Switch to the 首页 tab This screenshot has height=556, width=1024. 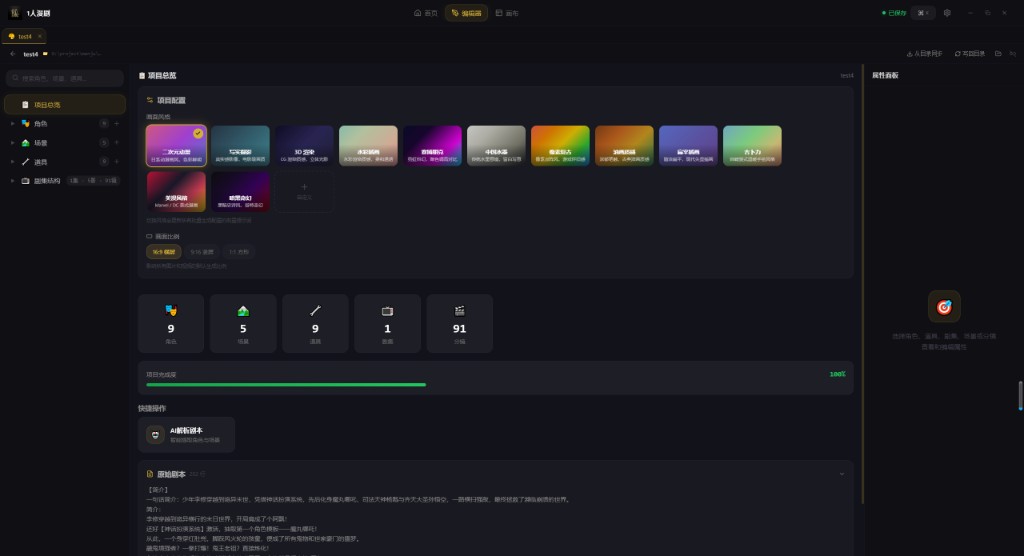coord(426,13)
